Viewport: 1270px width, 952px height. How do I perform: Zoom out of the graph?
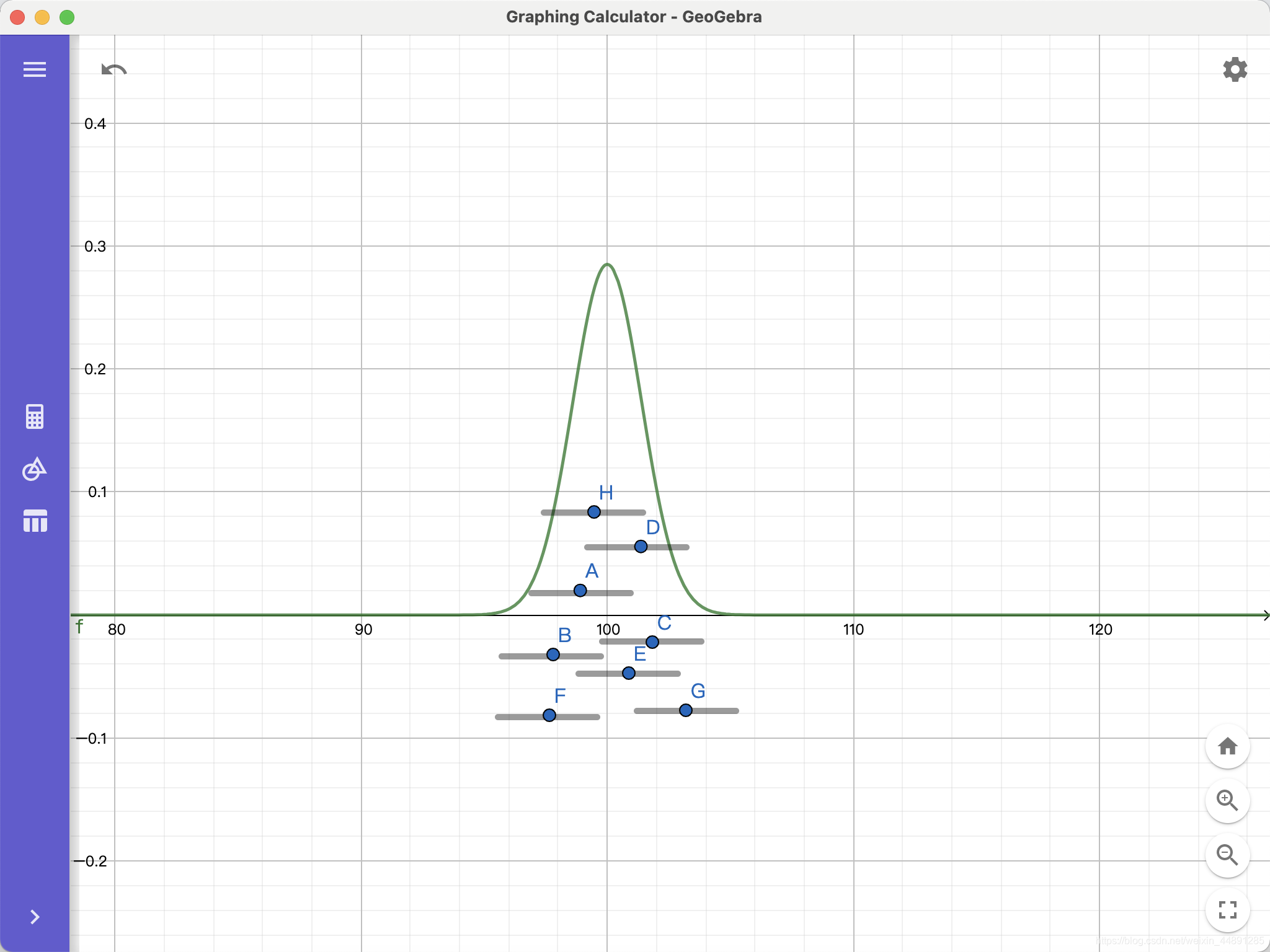pos(1227,855)
